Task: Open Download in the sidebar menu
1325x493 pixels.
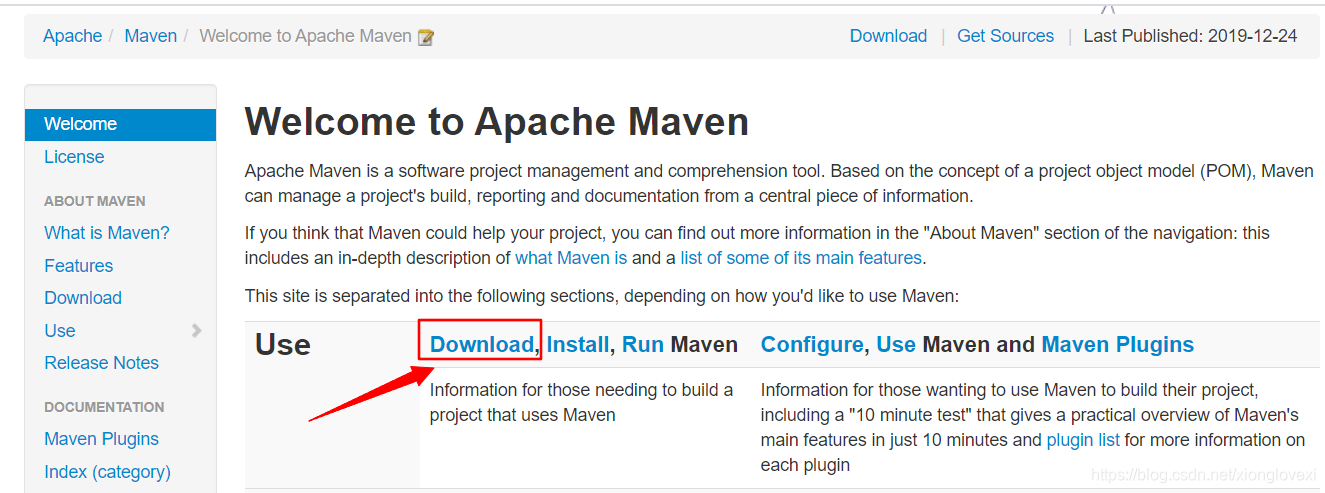Action: pos(83,298)
